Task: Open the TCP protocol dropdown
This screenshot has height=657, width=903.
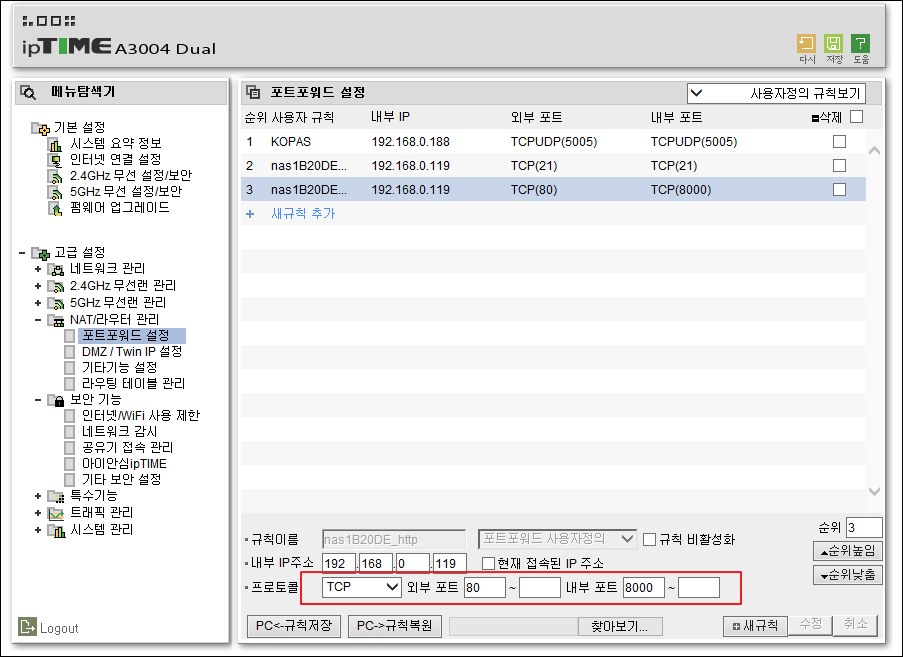Action: coord(361,587)
